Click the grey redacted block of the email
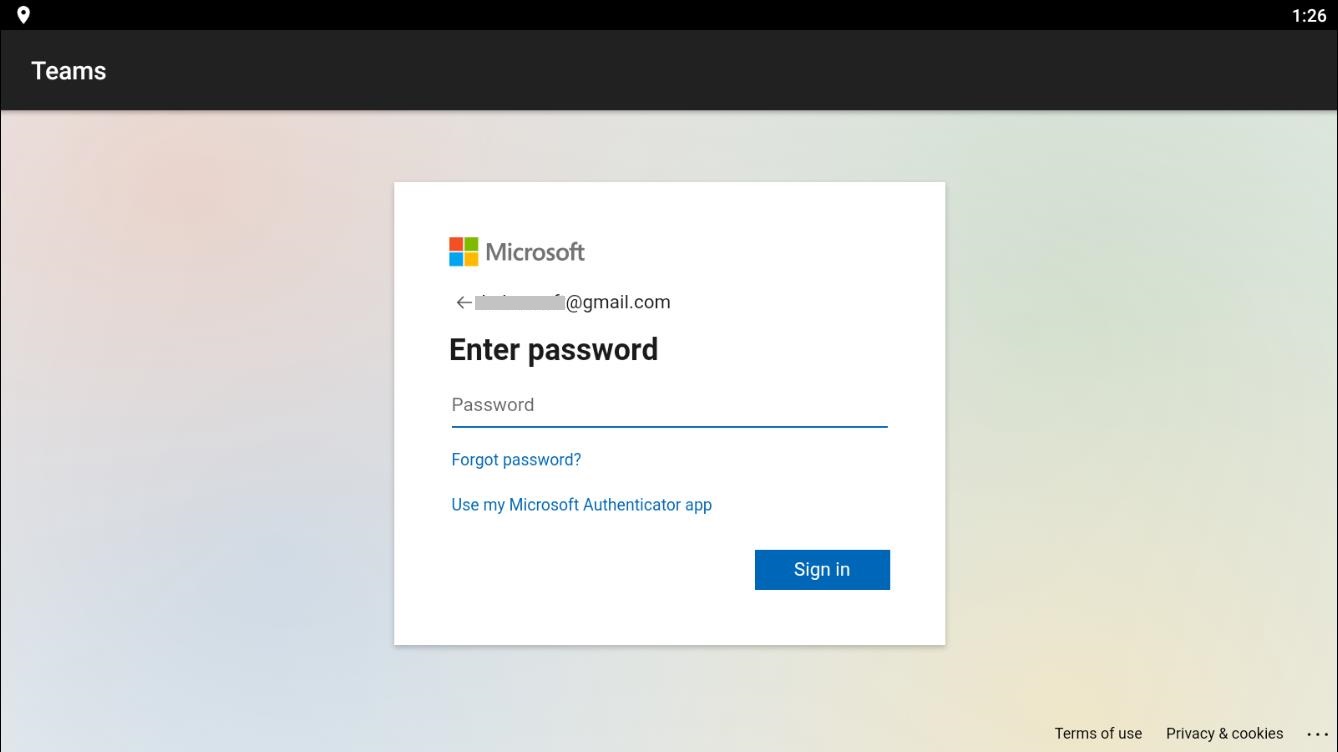The height and width of the screenshot is (752, 1338). 520,303
